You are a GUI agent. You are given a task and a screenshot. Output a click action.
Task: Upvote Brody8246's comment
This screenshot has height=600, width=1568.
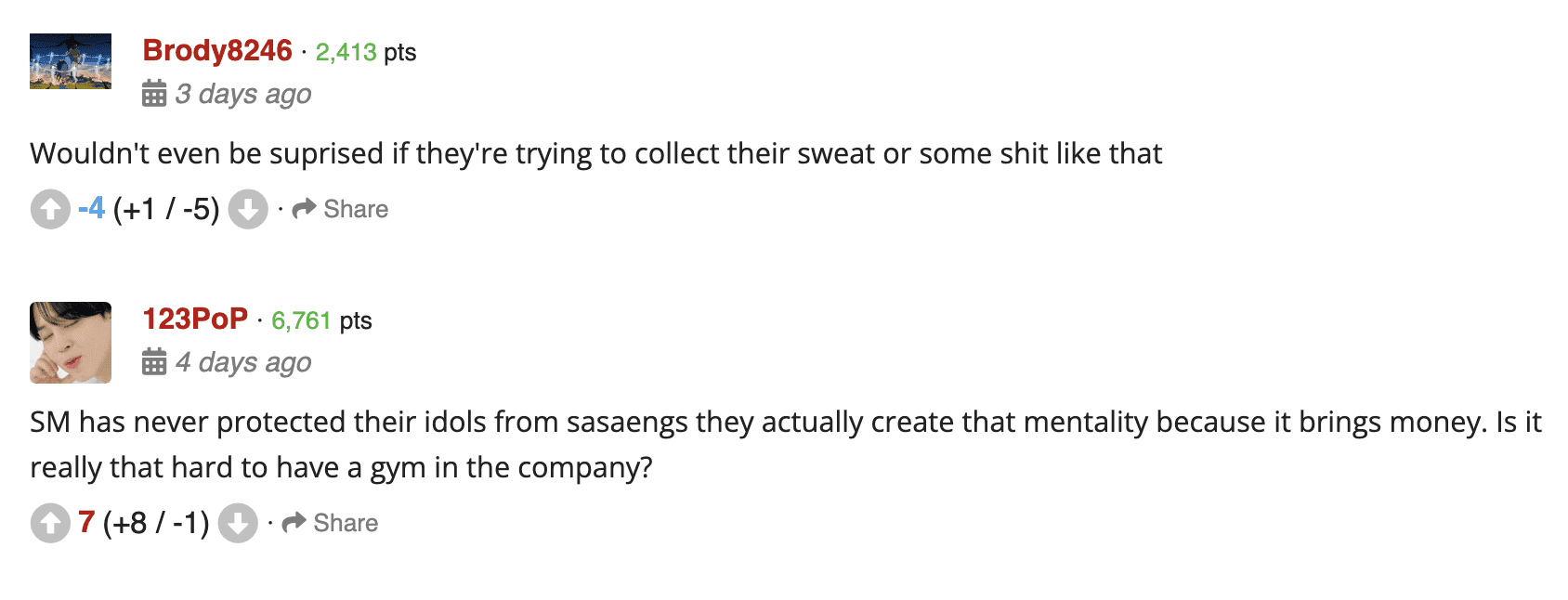click(50, 209)
